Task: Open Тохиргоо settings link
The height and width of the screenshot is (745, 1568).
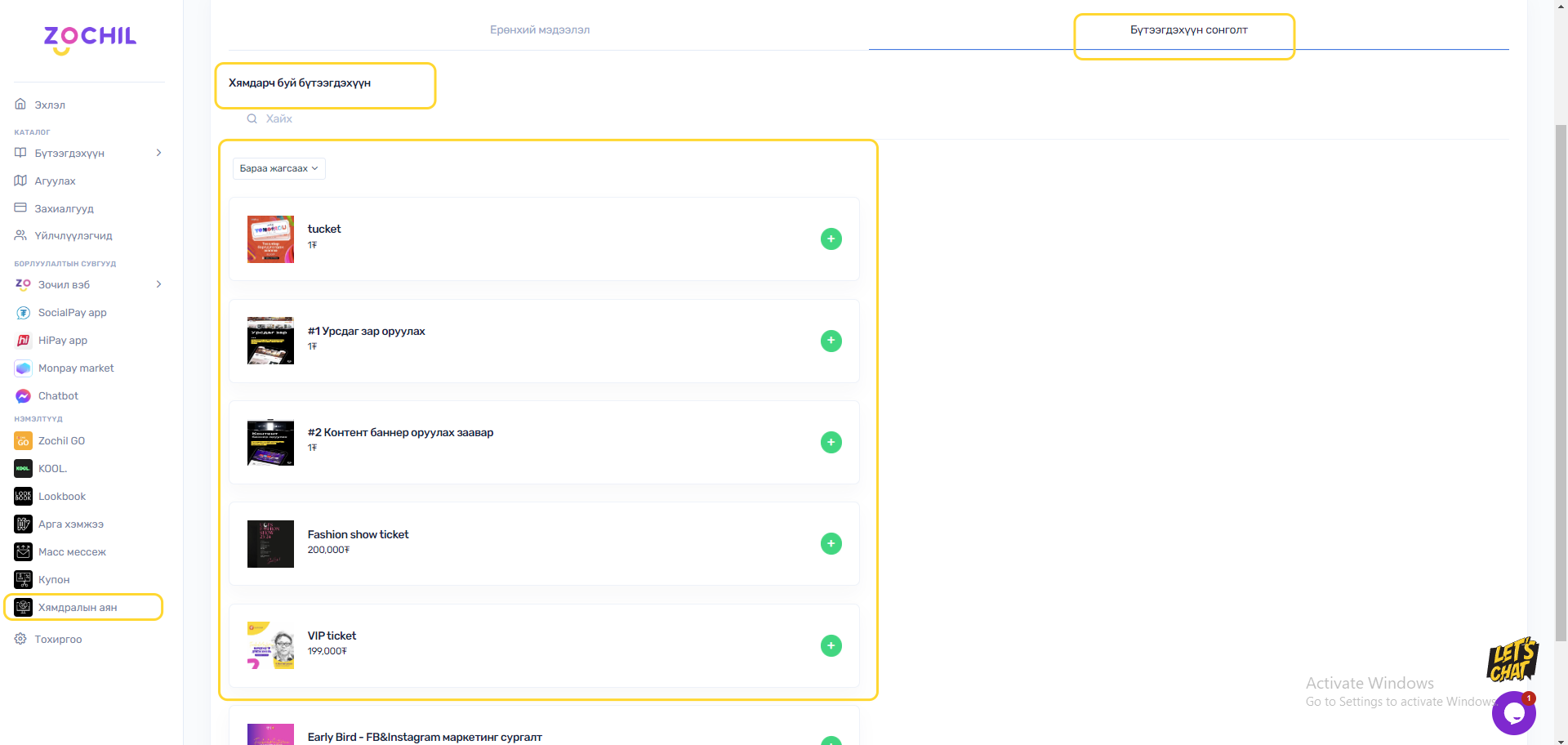Action: pyautogui.click(x=58, y=640)
